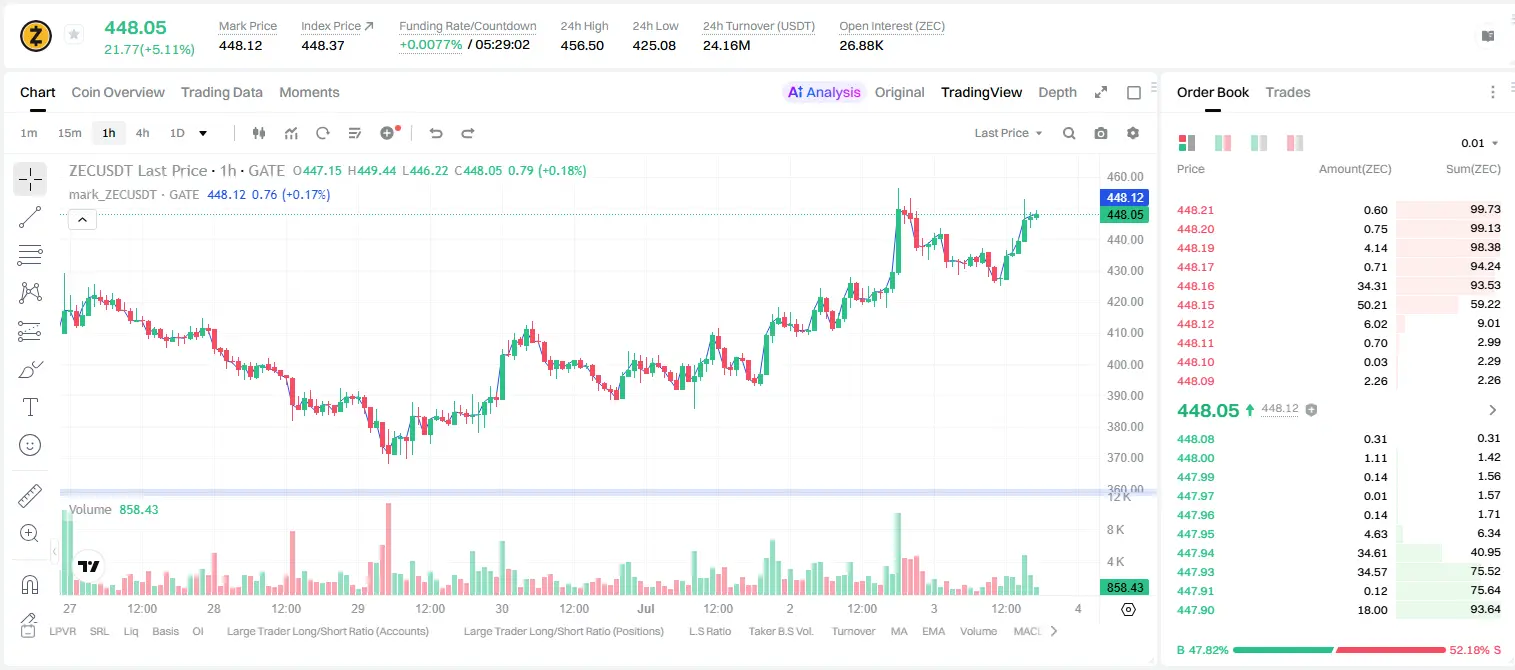Select the text annotation tool
The width and height of the screenshot is (1515, 670).
[30, 407]
